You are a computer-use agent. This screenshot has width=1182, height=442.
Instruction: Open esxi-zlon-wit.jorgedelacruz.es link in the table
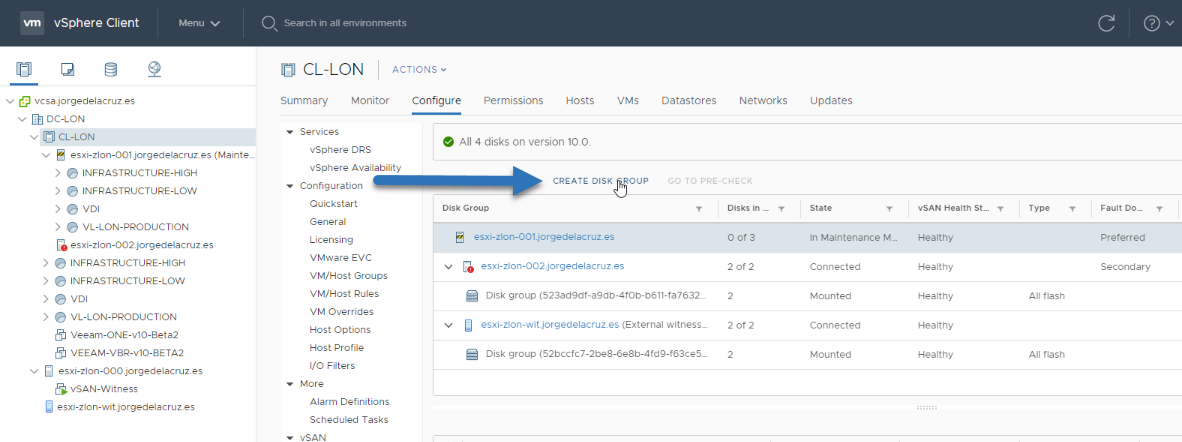[550, 325]
